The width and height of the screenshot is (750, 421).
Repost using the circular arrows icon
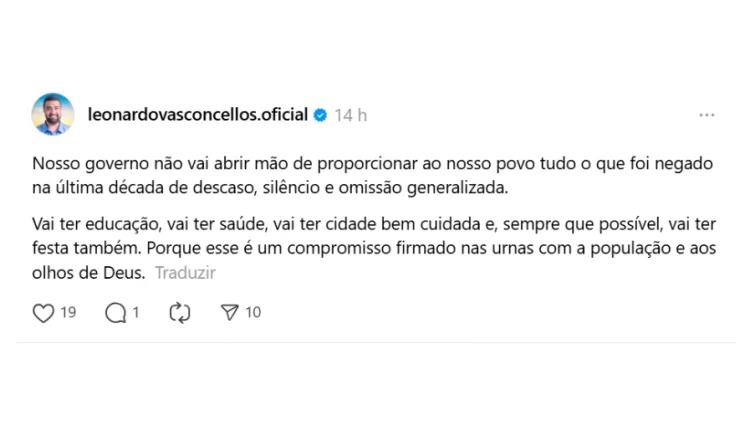point(180,313)
